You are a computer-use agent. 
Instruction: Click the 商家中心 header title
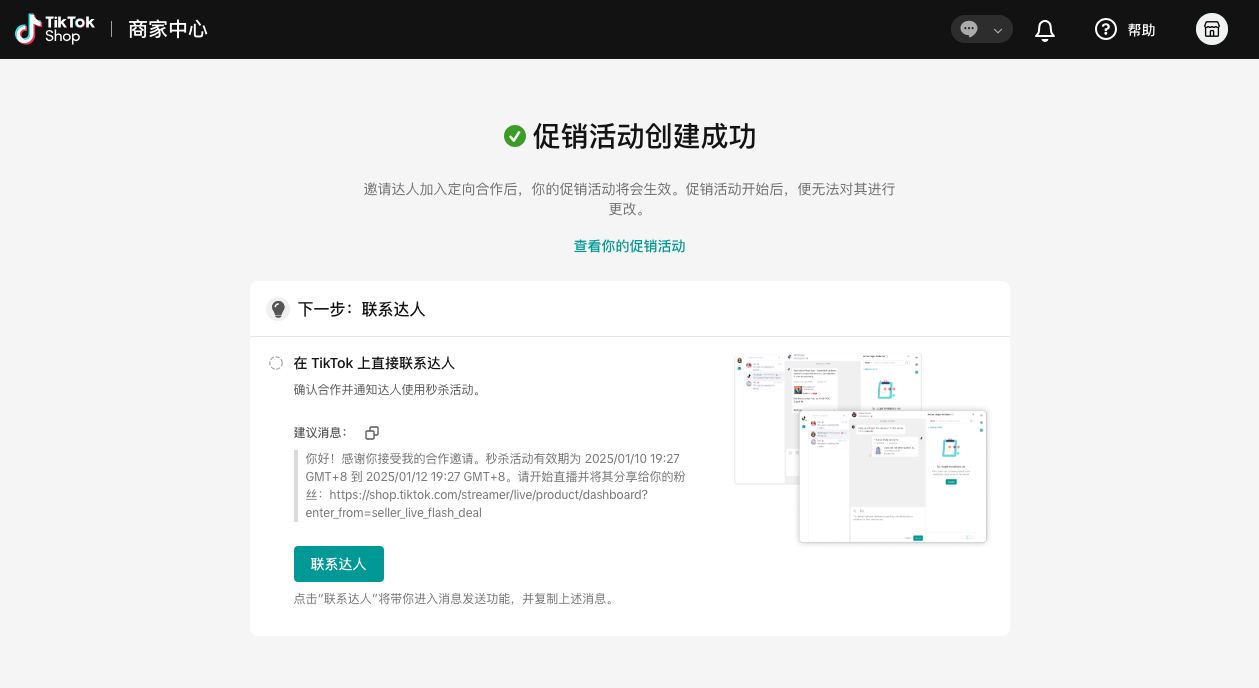[167, 29]
